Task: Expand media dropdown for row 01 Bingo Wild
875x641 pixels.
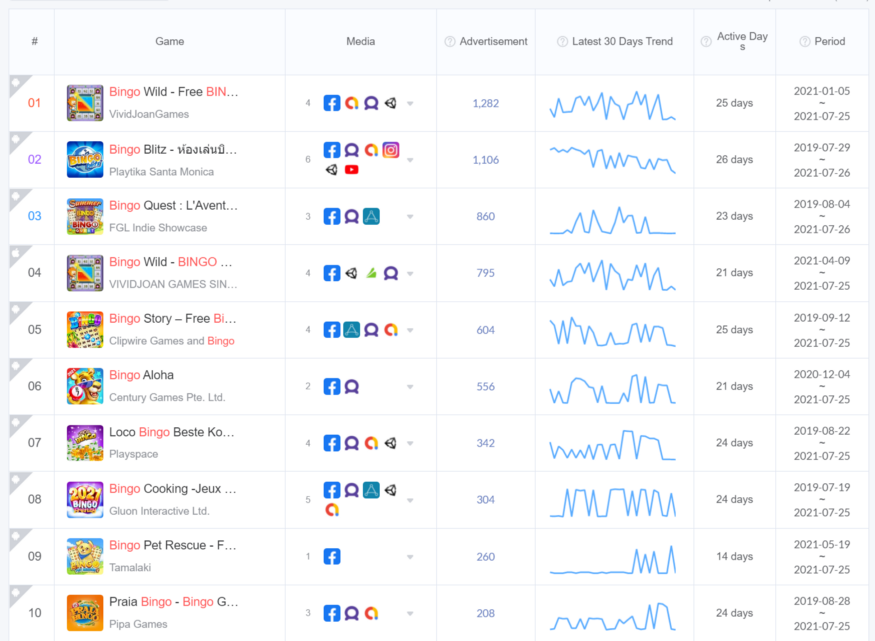Action: pyautogui.click(x=410, y=103)
